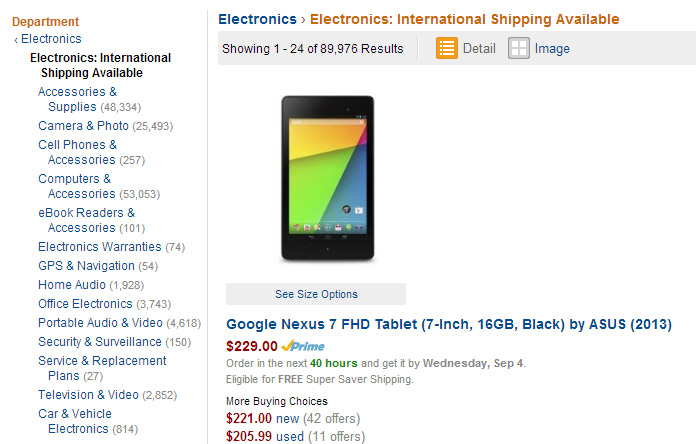Select Portable Audio & Video category
The height and width of the screenshot is (444, 696).
click(100, 323)
